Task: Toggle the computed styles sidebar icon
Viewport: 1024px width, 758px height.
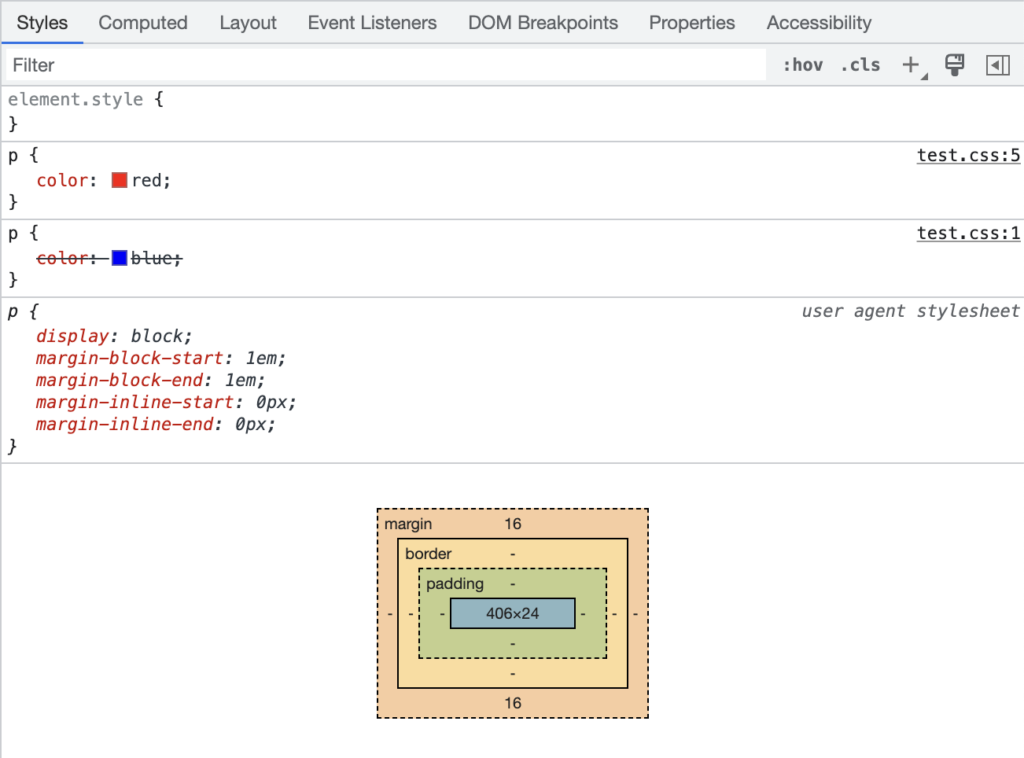Action: coord(997,65)
